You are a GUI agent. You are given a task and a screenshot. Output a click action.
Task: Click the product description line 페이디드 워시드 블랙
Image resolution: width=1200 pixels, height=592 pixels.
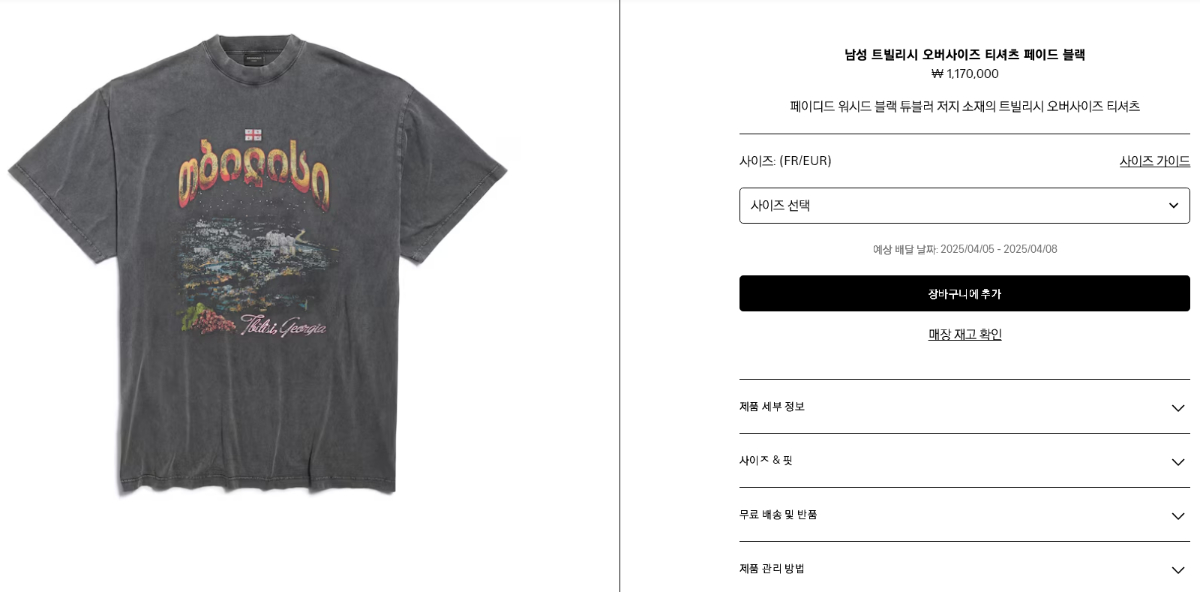click(964, 106)
